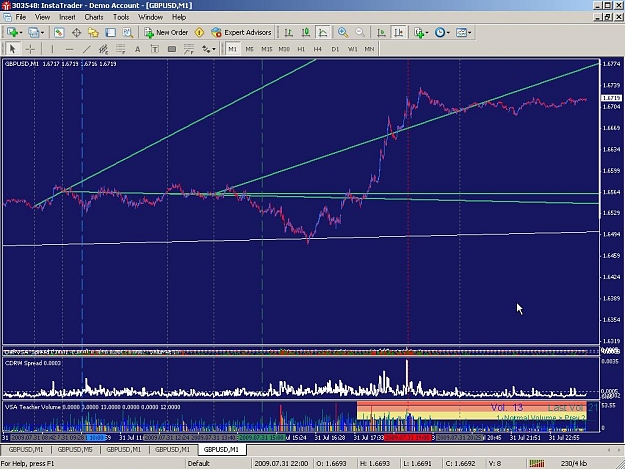
Task: Toggle chart Auto Scroll
Action: 381,32
